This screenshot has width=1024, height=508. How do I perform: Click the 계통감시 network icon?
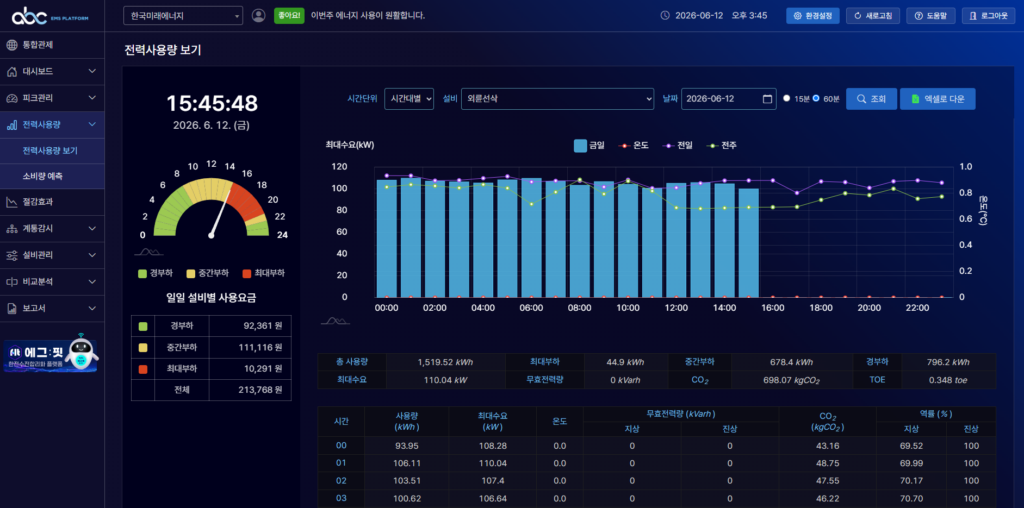tap(12, 229)
